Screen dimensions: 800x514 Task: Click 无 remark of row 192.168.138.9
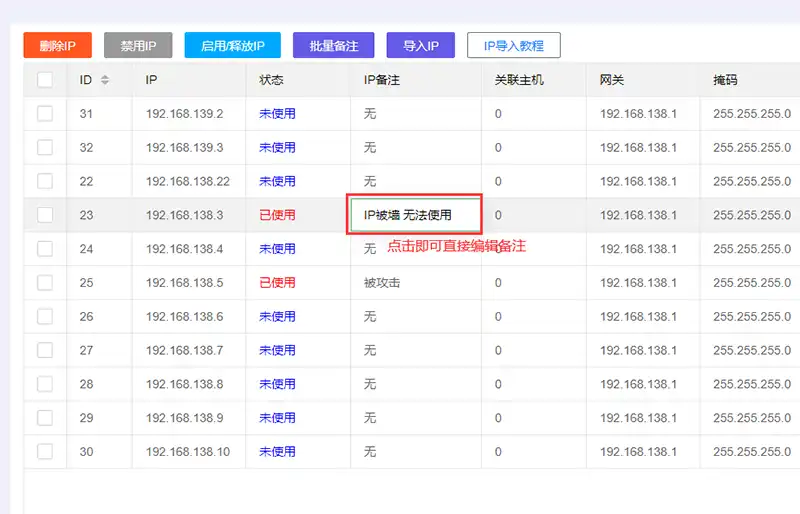(x=370, y=418)
